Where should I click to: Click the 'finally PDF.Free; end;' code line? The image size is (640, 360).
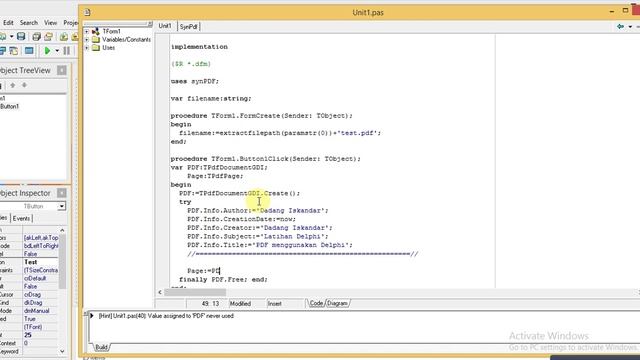223,280
